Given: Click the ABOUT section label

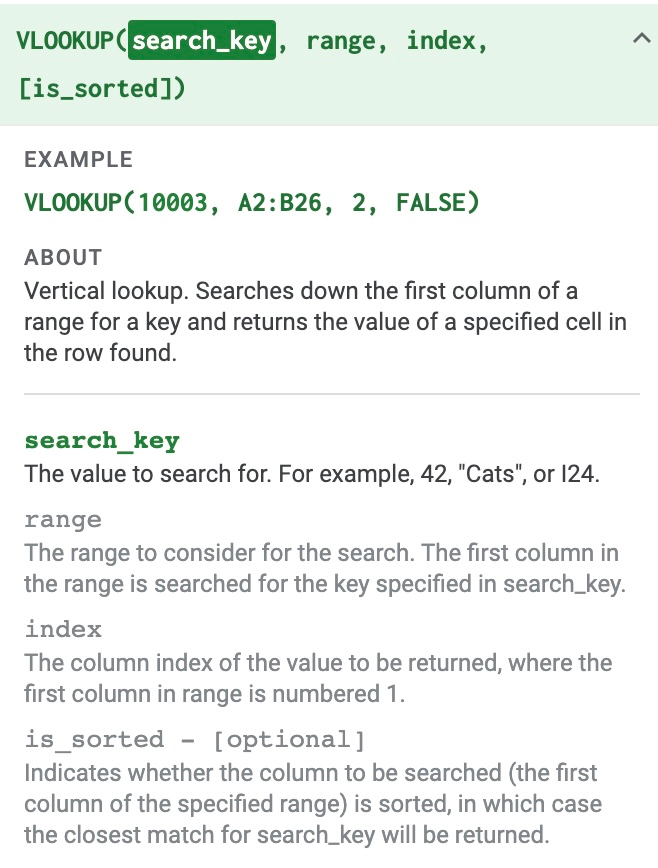Looking at the screenshot, I should point(63,257).
